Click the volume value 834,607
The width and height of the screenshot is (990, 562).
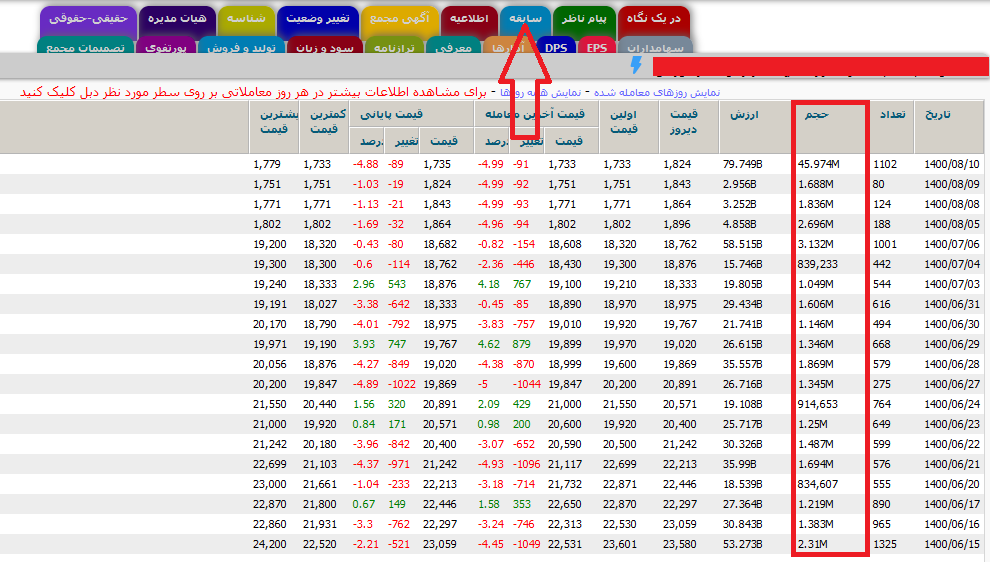(x=818, y=484)
